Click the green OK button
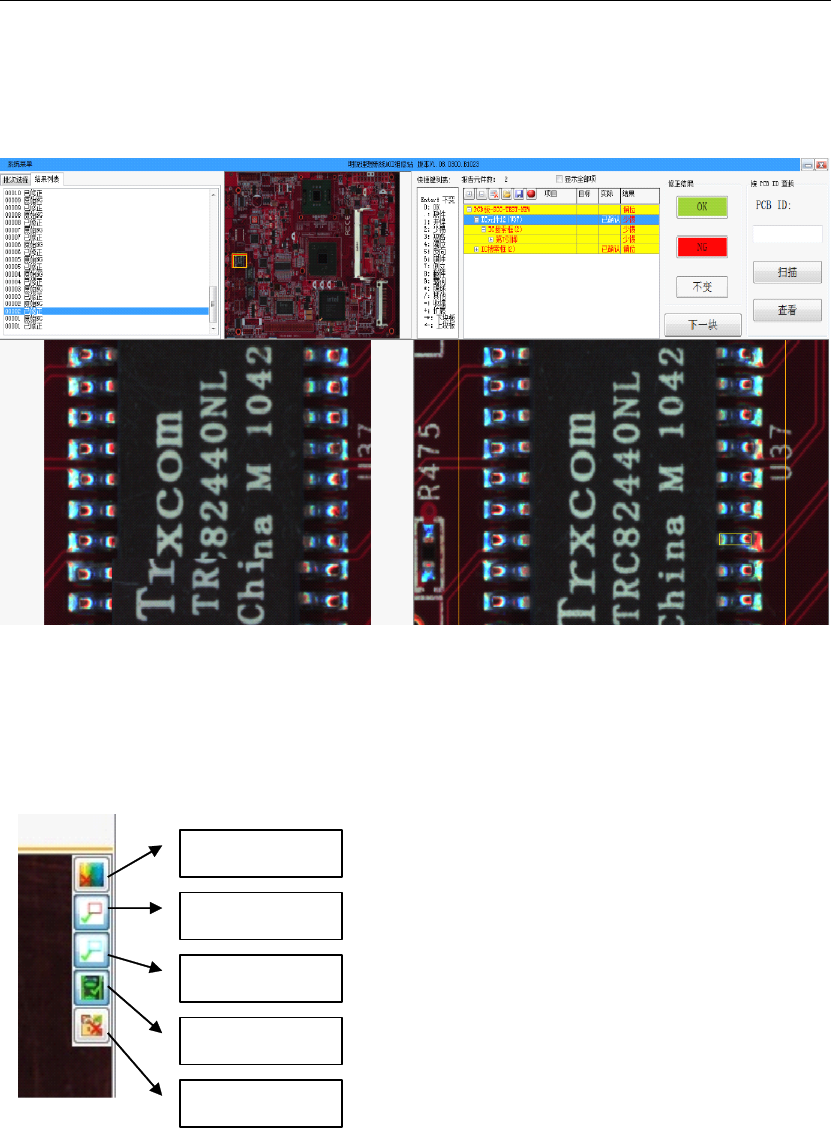 point(701,207)
